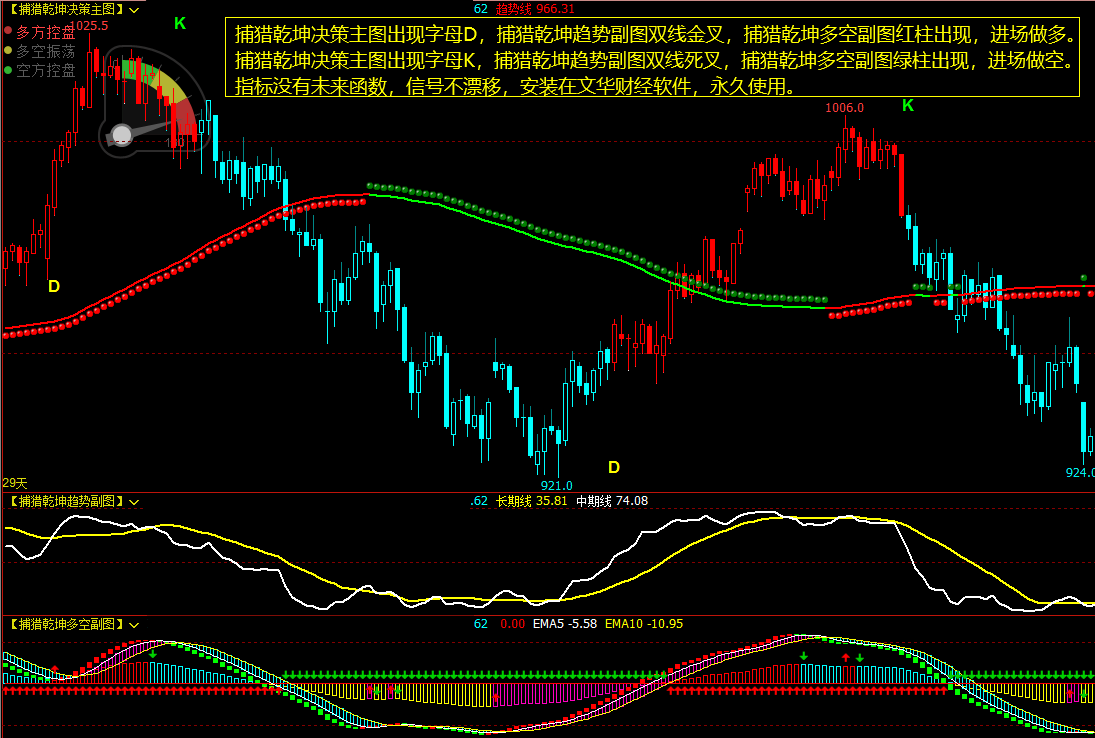Click the gauge dial's white needle knob
This screenshot has height=738, width=1095.
tap(122, 135)
